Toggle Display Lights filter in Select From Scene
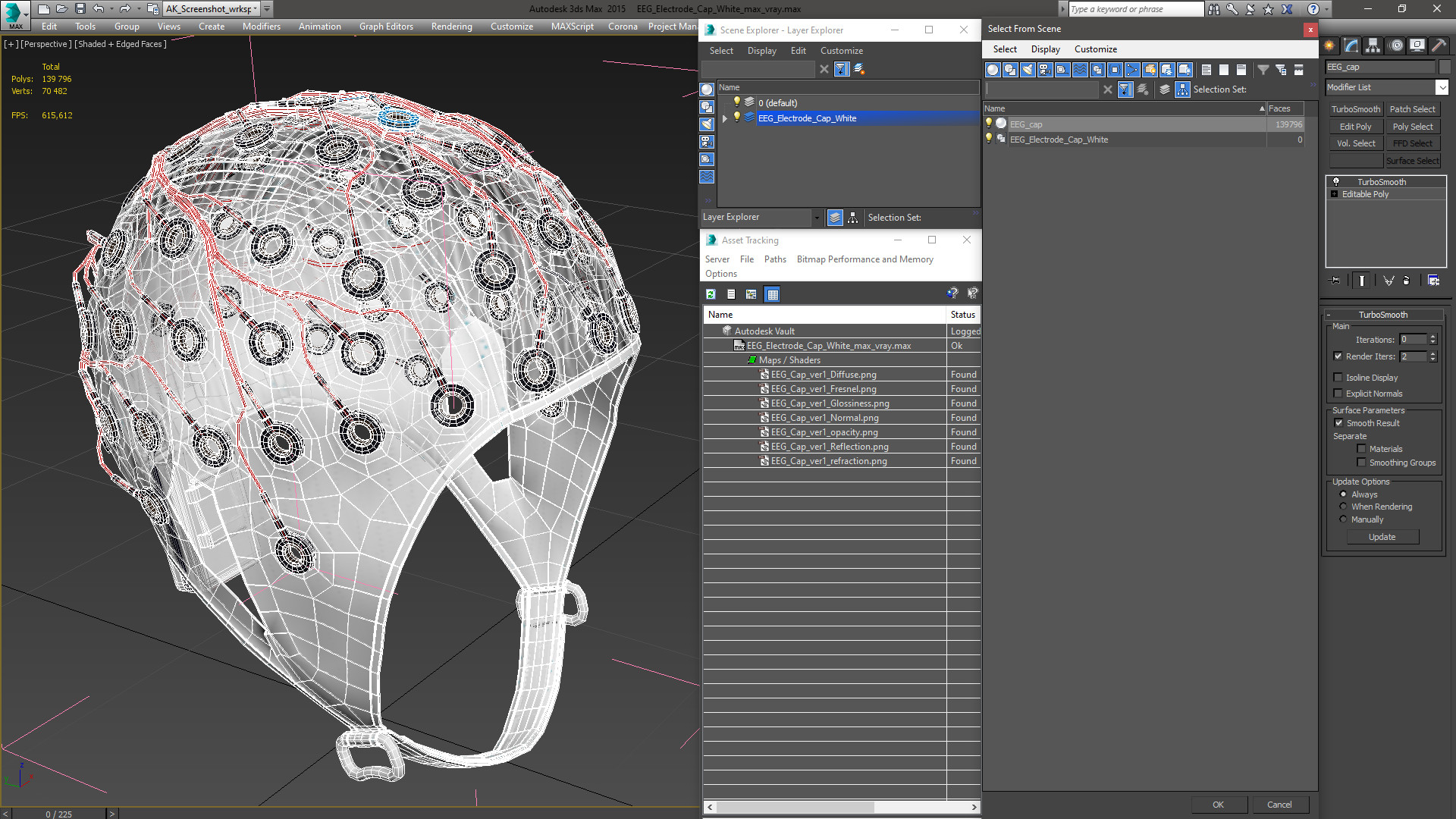 click(x=1028, y=70)
